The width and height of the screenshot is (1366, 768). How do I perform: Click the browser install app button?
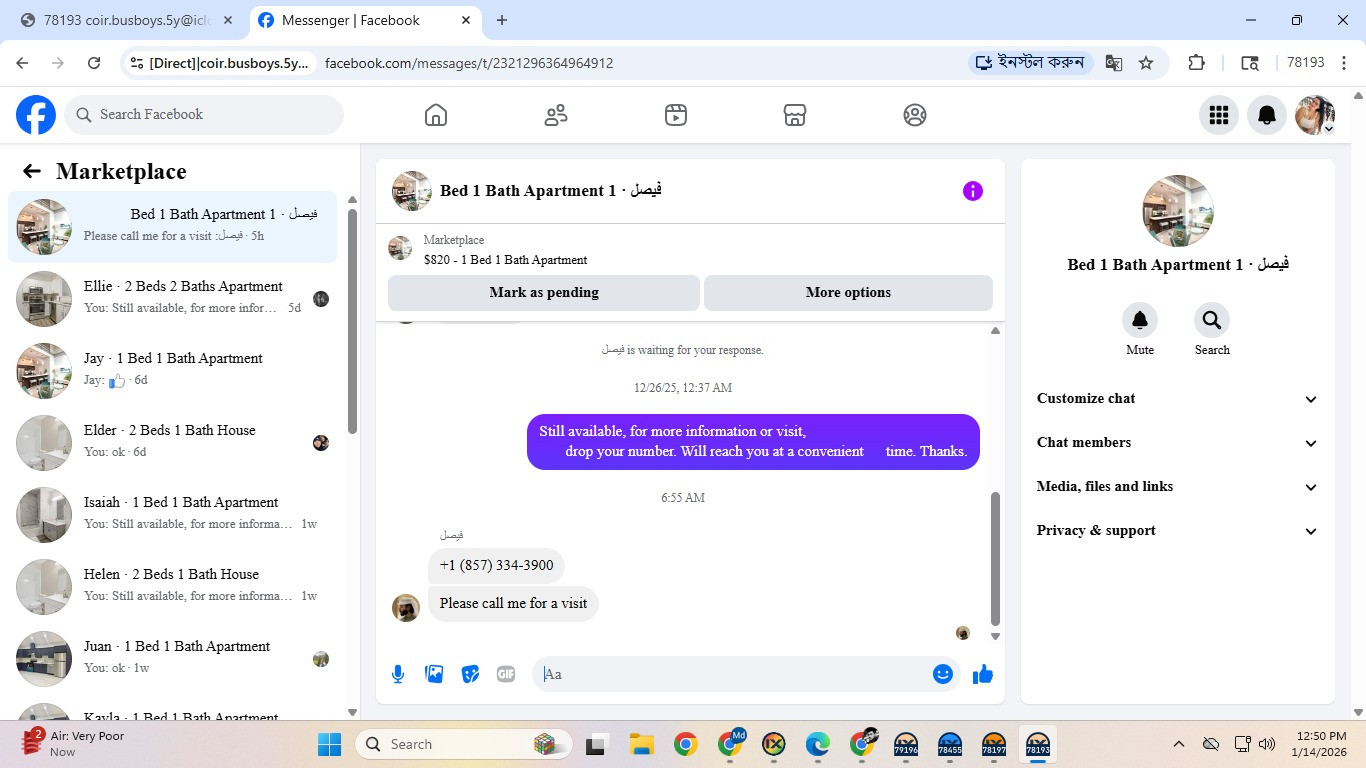click(1030, 63)
